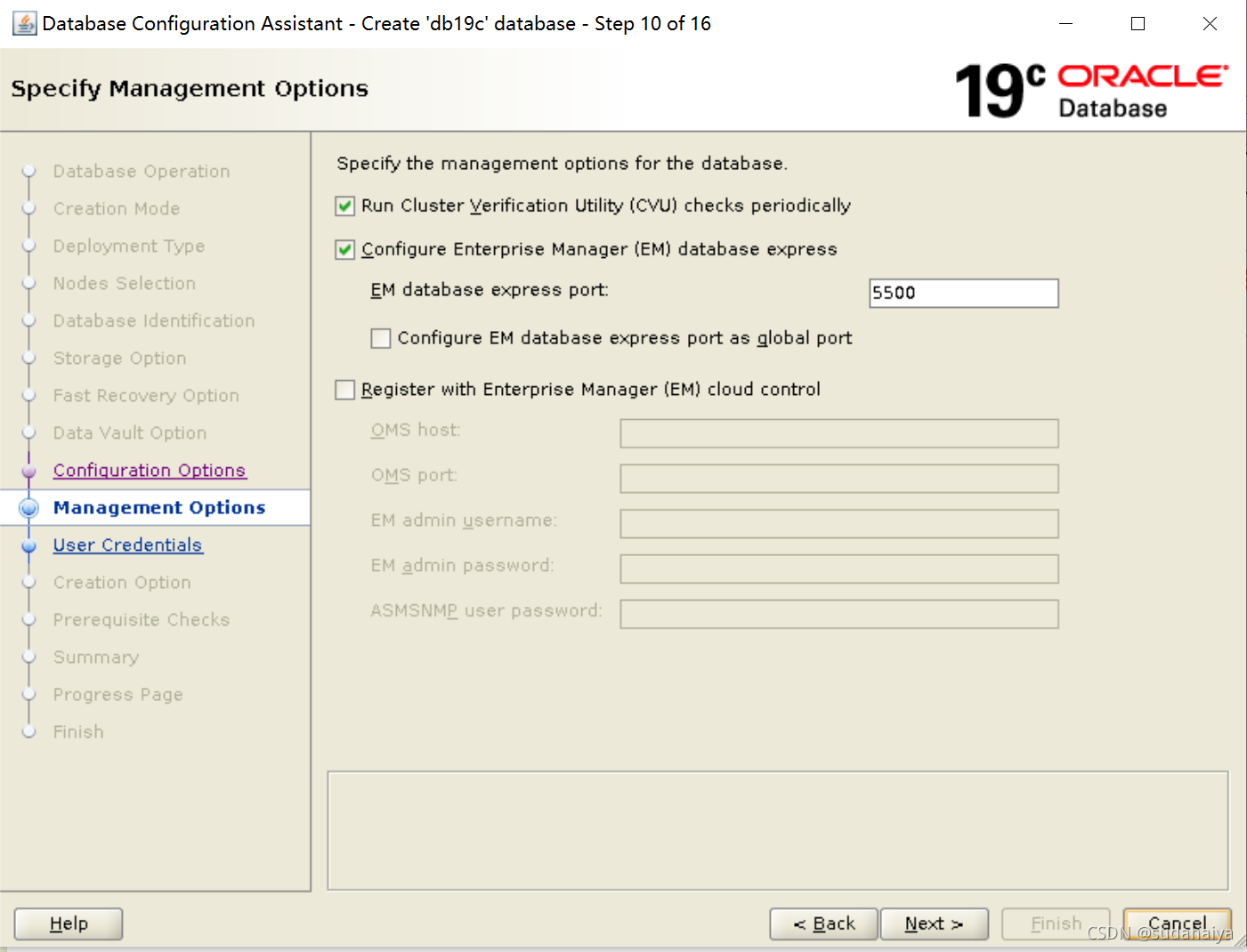Image resolution: width=1247 pixels, height=952 pixels.
Task: Click the Progress Page step
Action: (118, 694)
